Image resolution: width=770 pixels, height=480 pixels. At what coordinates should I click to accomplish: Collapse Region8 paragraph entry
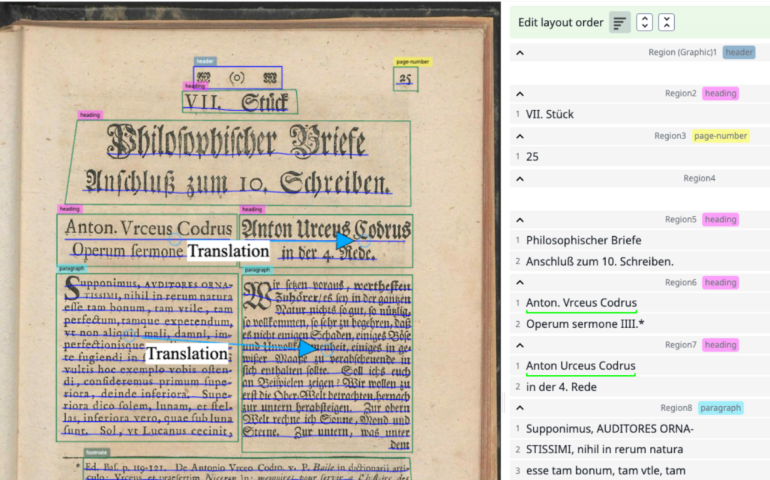pos(520,408)
